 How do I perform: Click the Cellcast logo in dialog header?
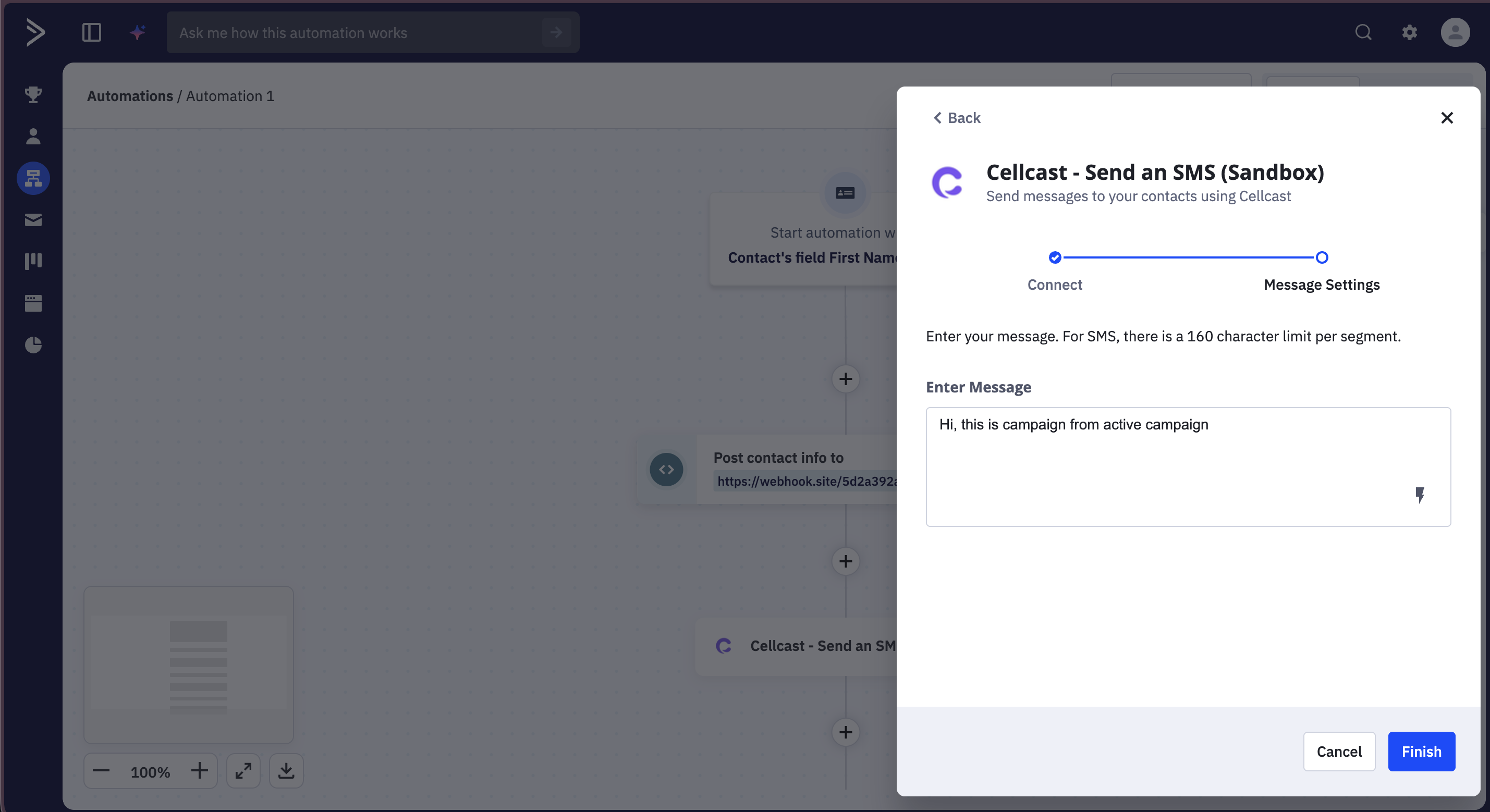[947, 183]
